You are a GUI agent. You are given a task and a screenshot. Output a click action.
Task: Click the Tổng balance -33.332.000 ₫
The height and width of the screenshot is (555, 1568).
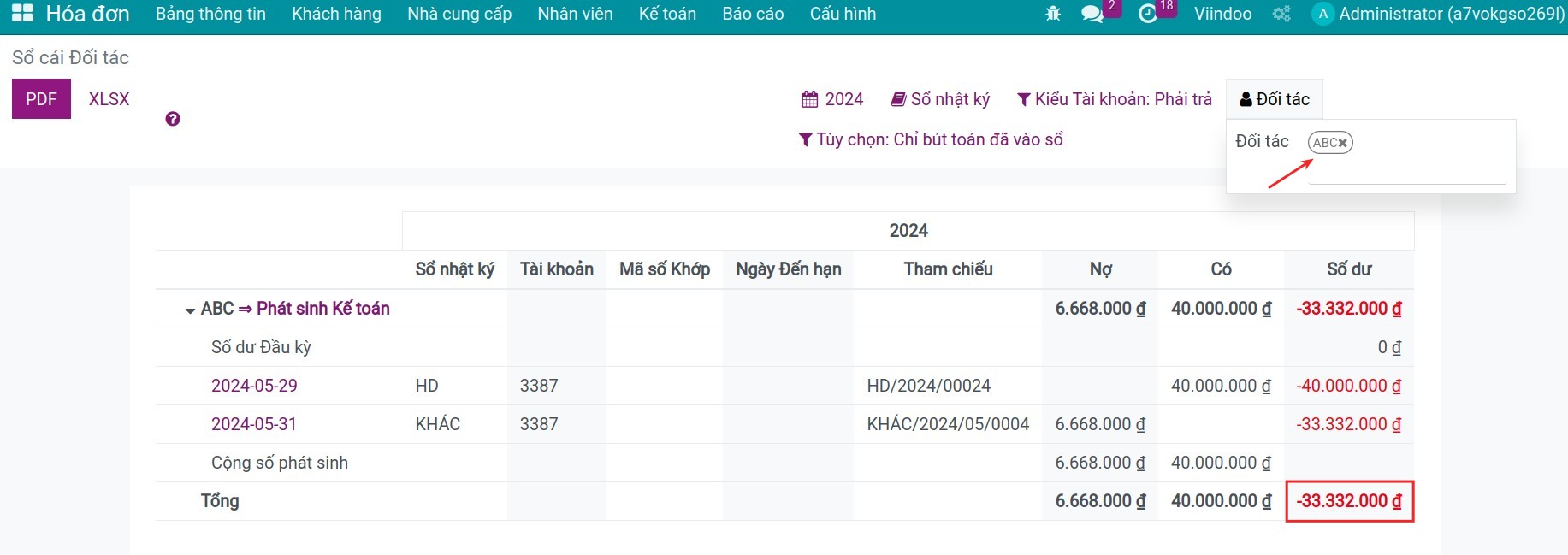(x=1349, y=501)
